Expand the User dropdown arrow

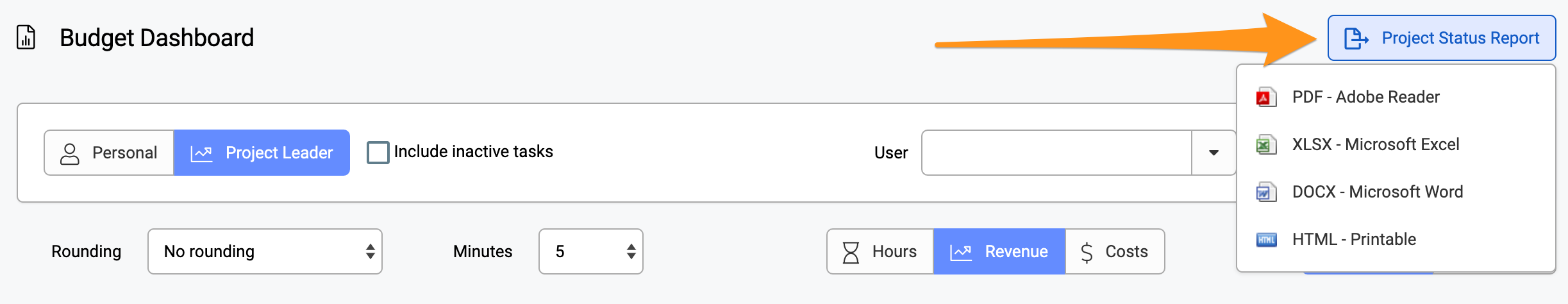1214,153
